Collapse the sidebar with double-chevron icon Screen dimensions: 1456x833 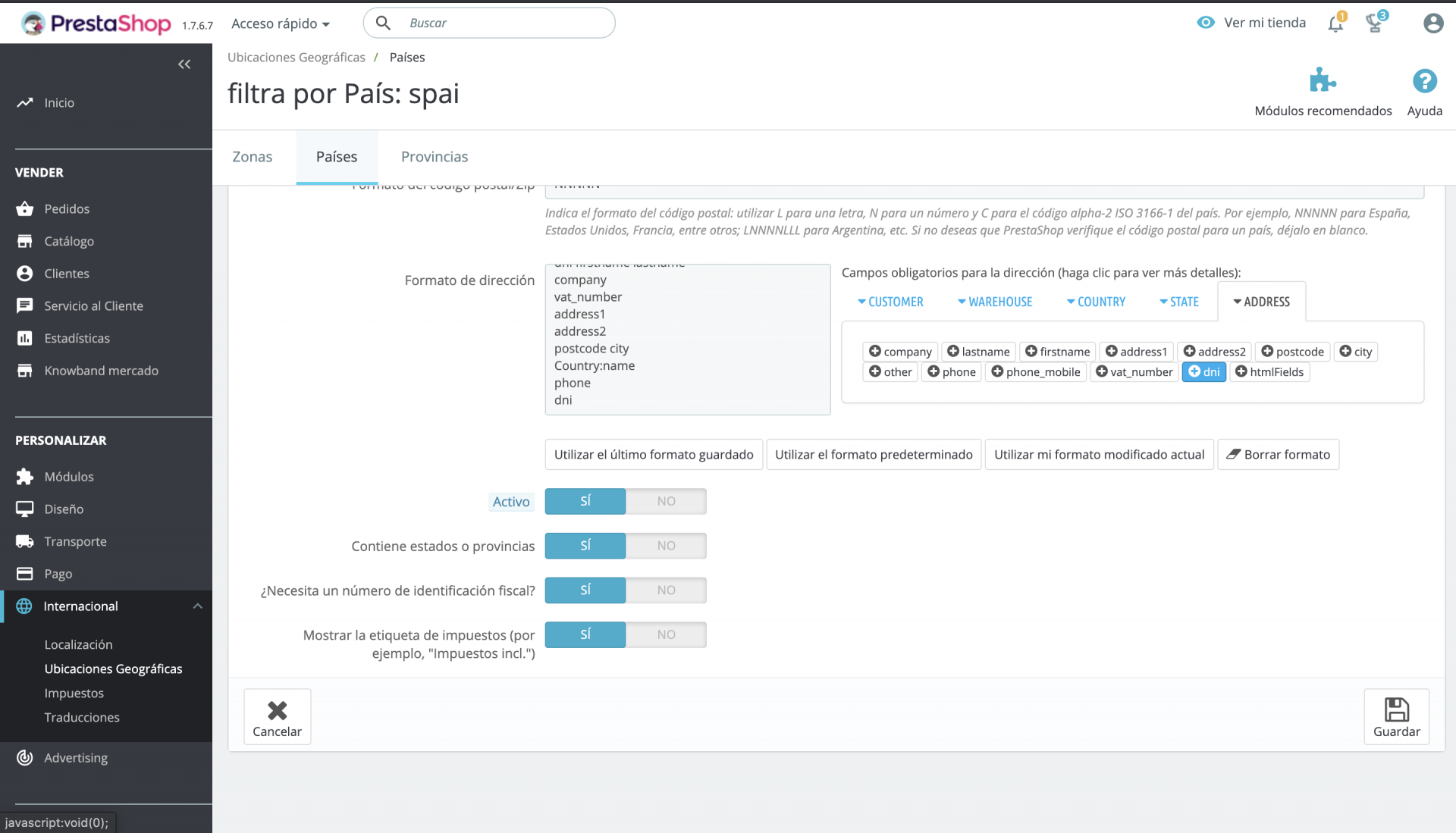(184, 64)
